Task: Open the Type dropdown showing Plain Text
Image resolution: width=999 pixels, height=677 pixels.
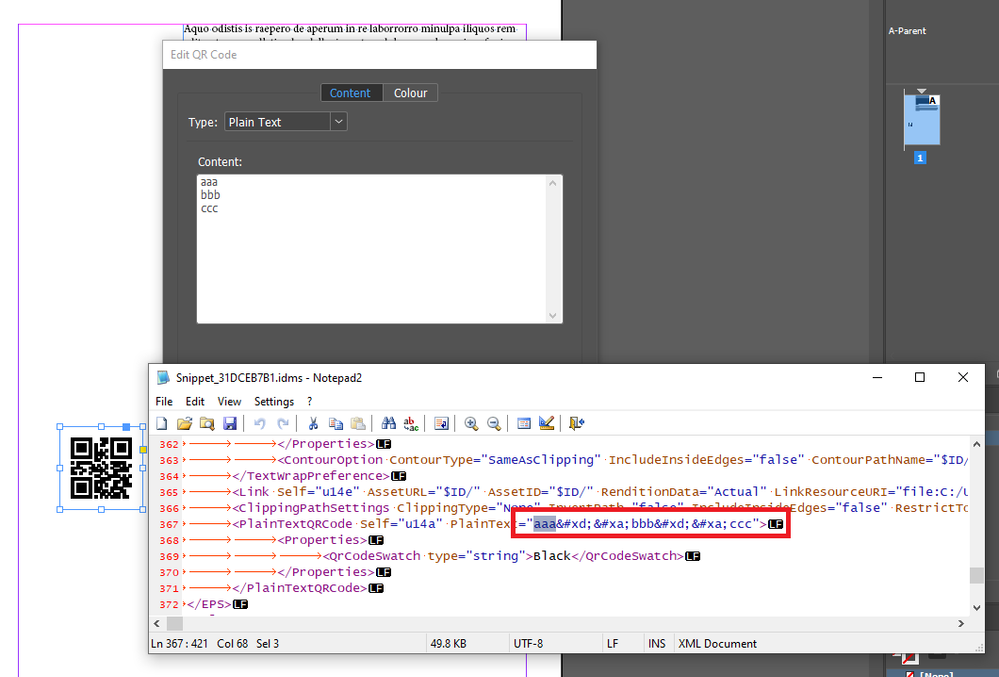Action: click(285, 122)
